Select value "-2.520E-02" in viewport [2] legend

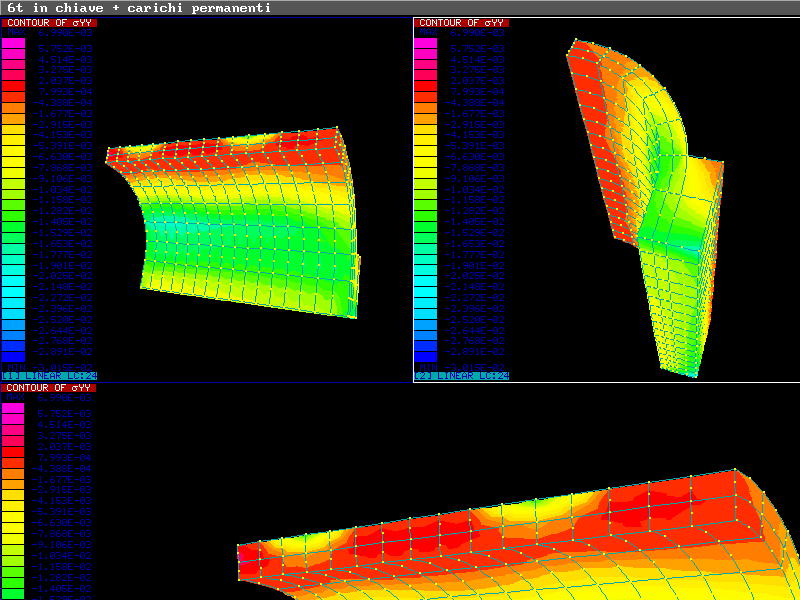click(474, 319)
